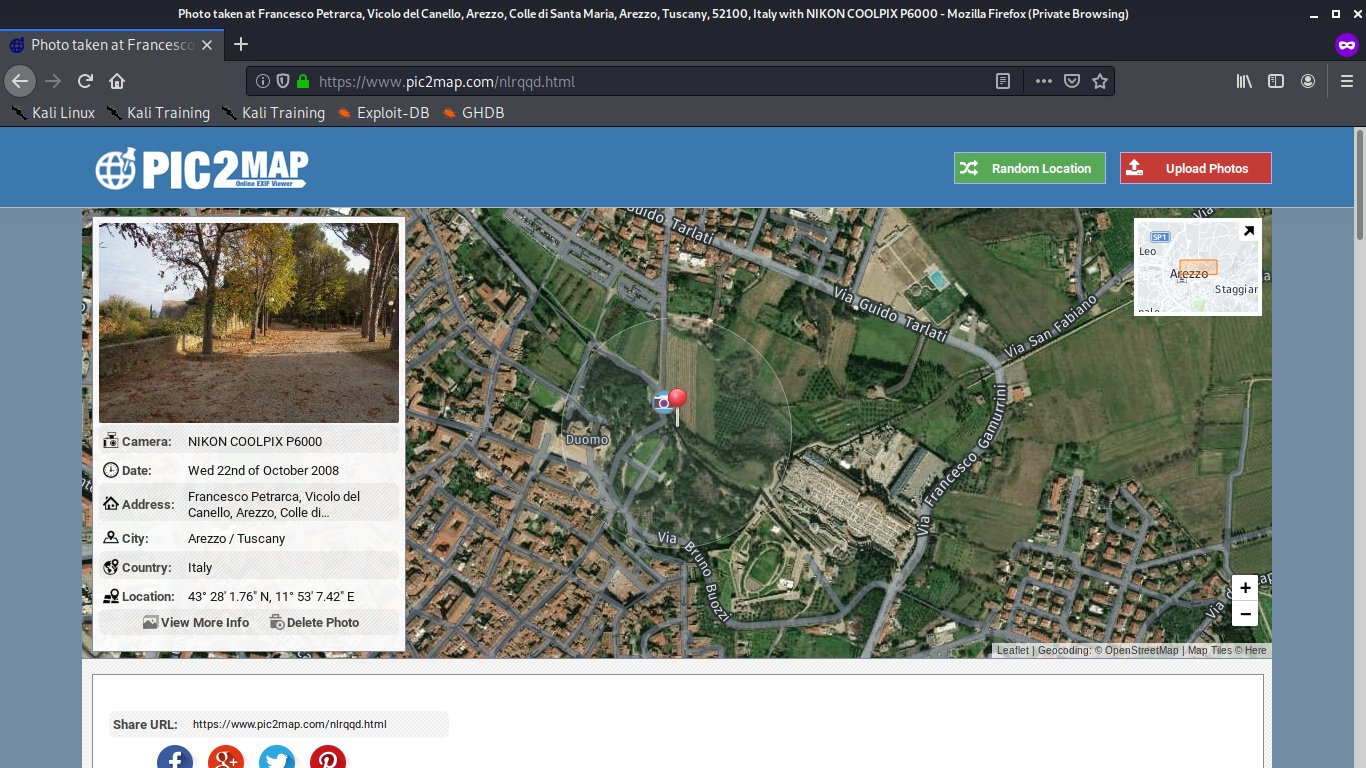Click the red location pin marker
This screenshot has height=768, width=1366.
click(x=677, y=400)
